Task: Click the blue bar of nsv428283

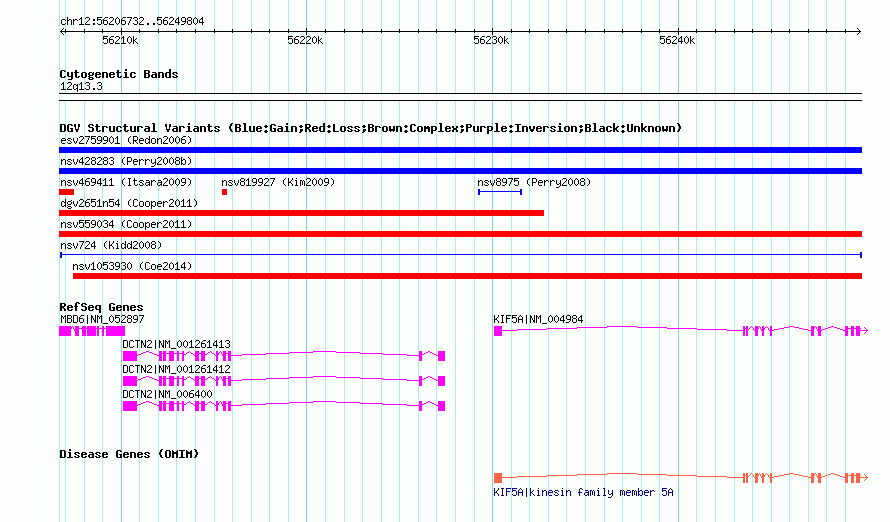Action: click(460, 171)
